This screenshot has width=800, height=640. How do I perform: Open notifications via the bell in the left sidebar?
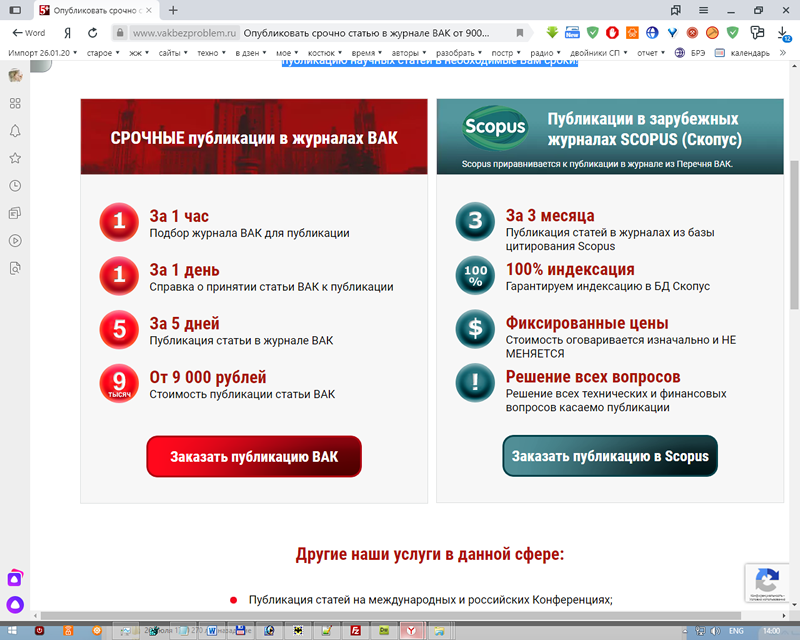(x=14, y=131)
